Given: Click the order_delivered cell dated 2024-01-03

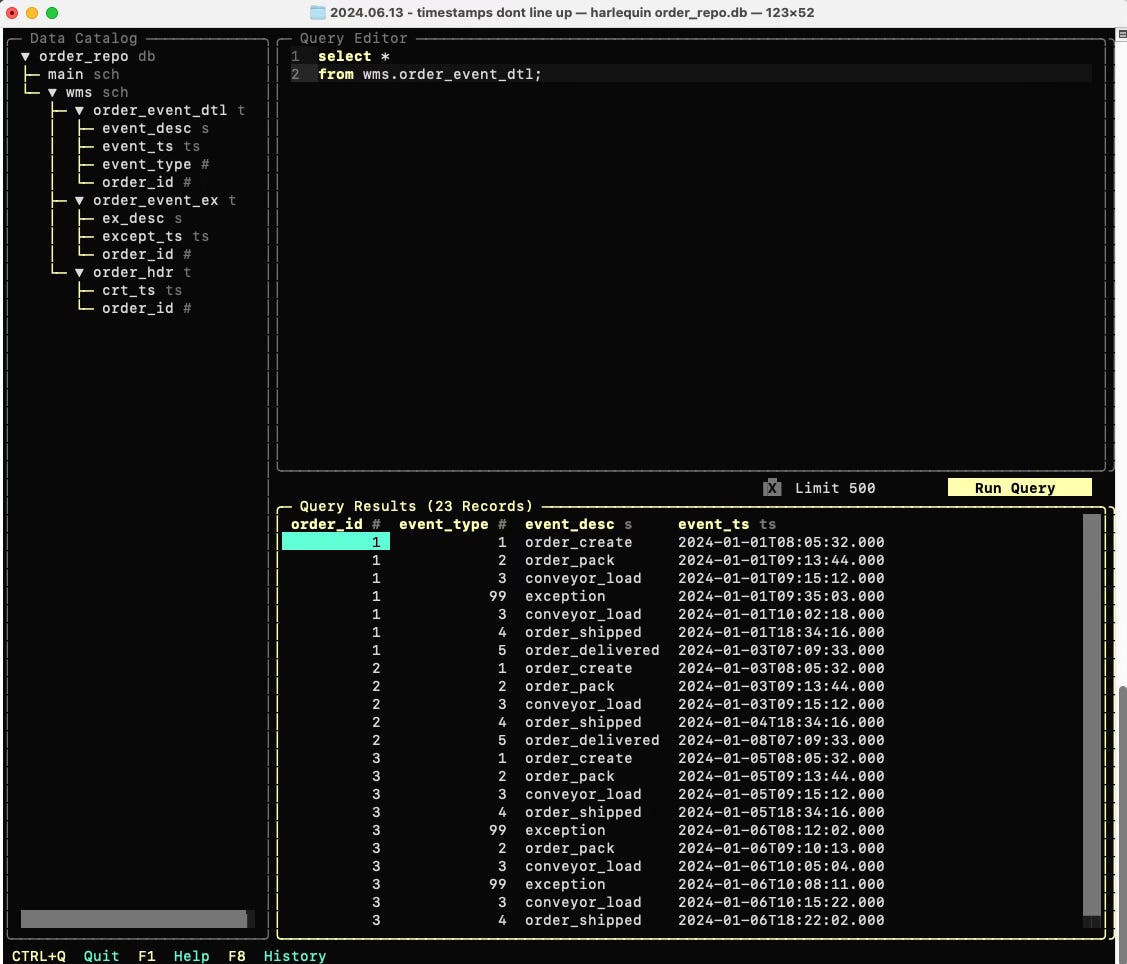Looking at the screenshot, I should (x=592, y=651).
